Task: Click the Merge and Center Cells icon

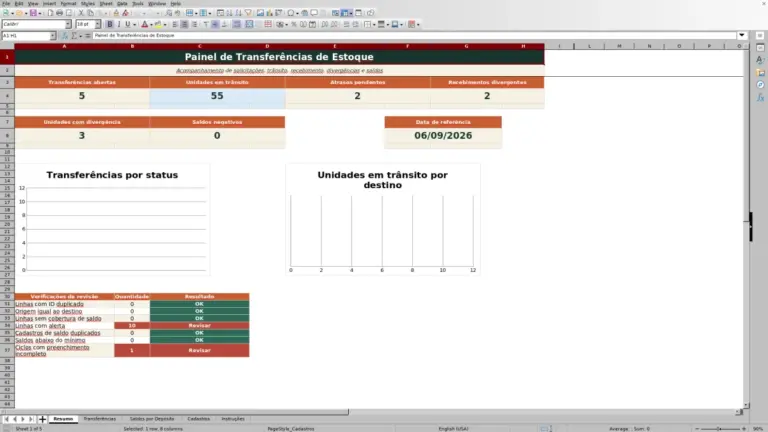Action: 249,24
